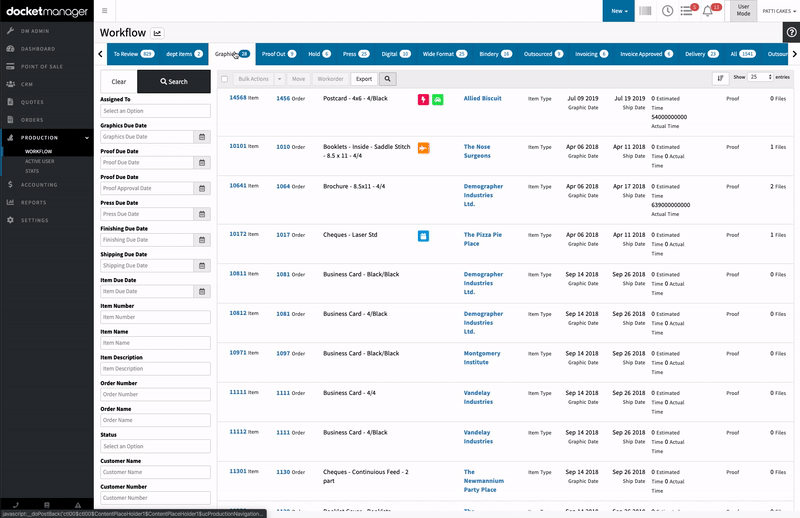Click the Item Number input field
The width and height of the screenshot is (800, 518).
(x=156, y=317)
